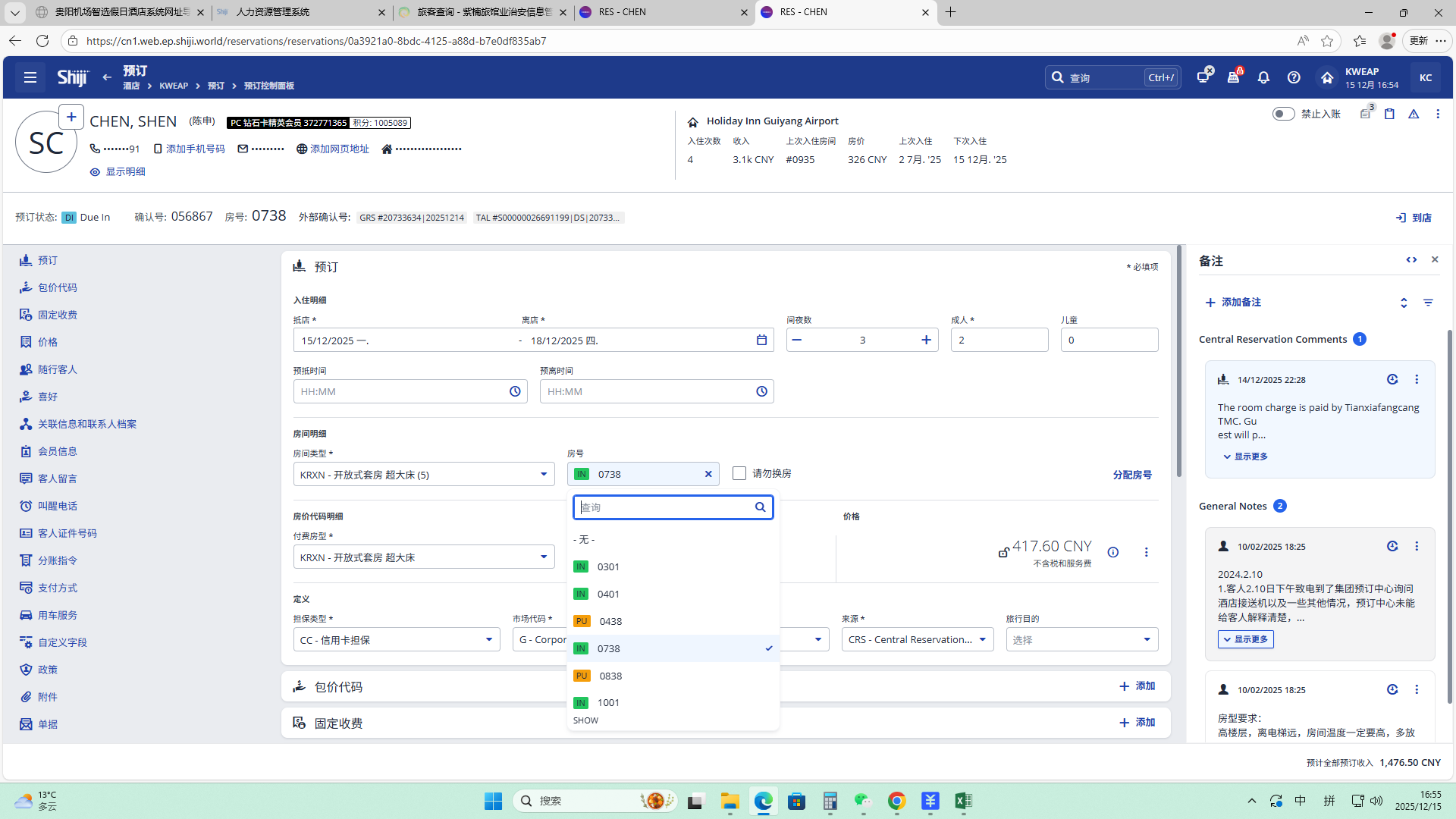
Task: Click the calendar icon in date field
Action: point(761,340)
